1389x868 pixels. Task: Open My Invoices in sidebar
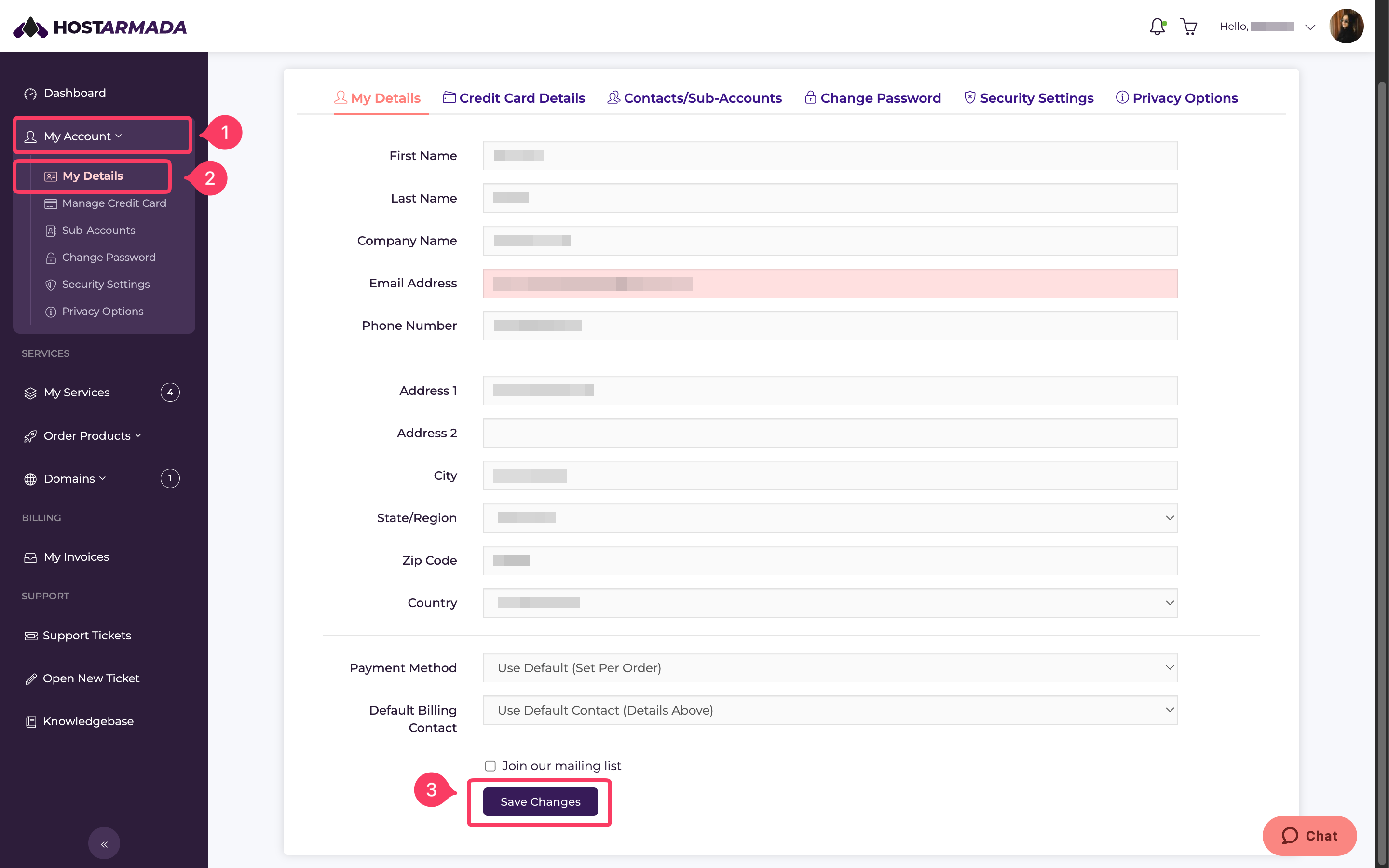[67, 557]
